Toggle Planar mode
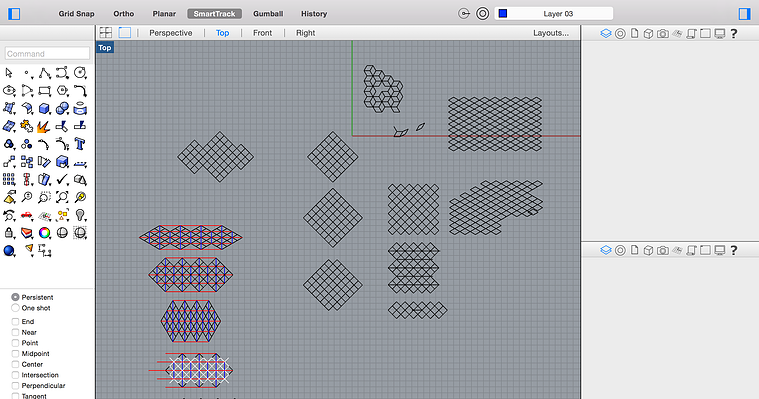The image size is (759, 399). tap(164, 14)
